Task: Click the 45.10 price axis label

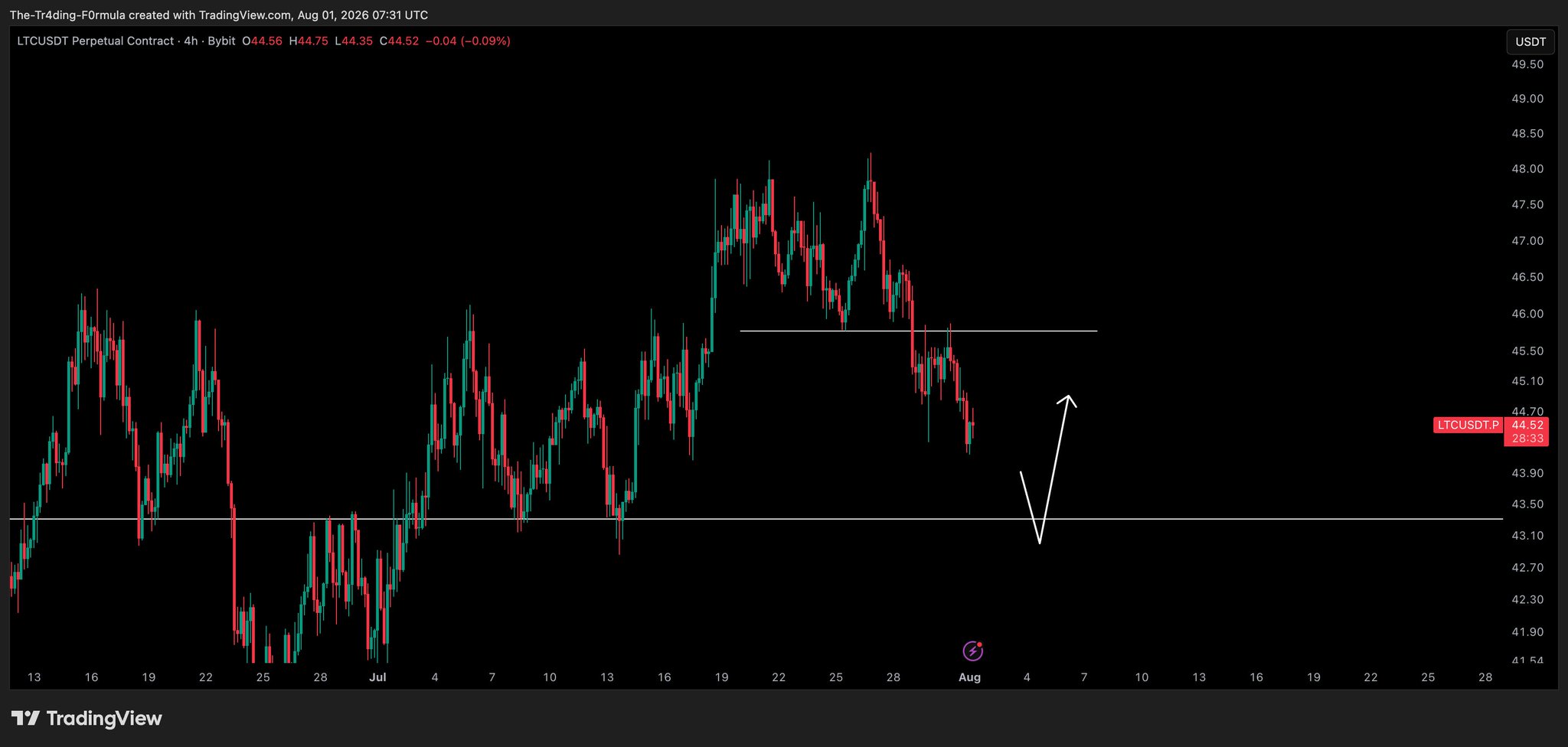Action: point(1527,381)
